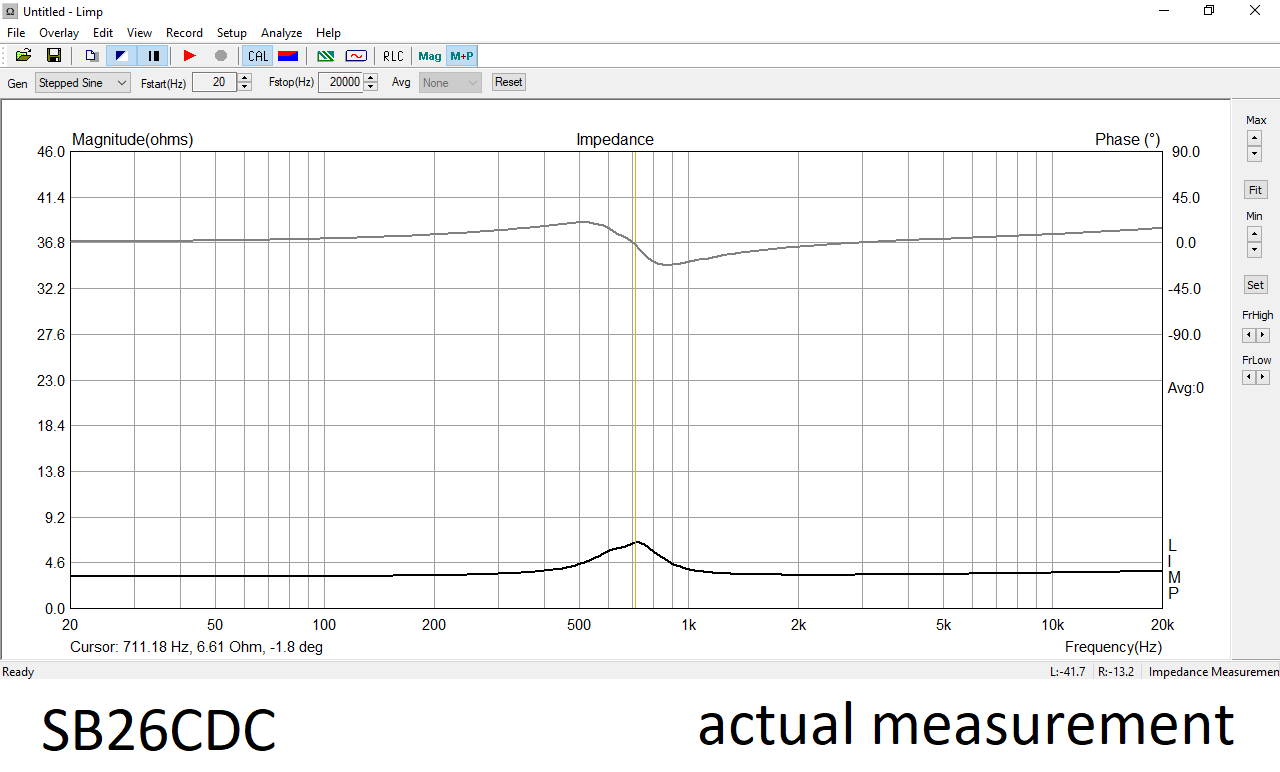Switch to magnitude-only Mag view
The image size is (1280, 772).
coord(430,56)
